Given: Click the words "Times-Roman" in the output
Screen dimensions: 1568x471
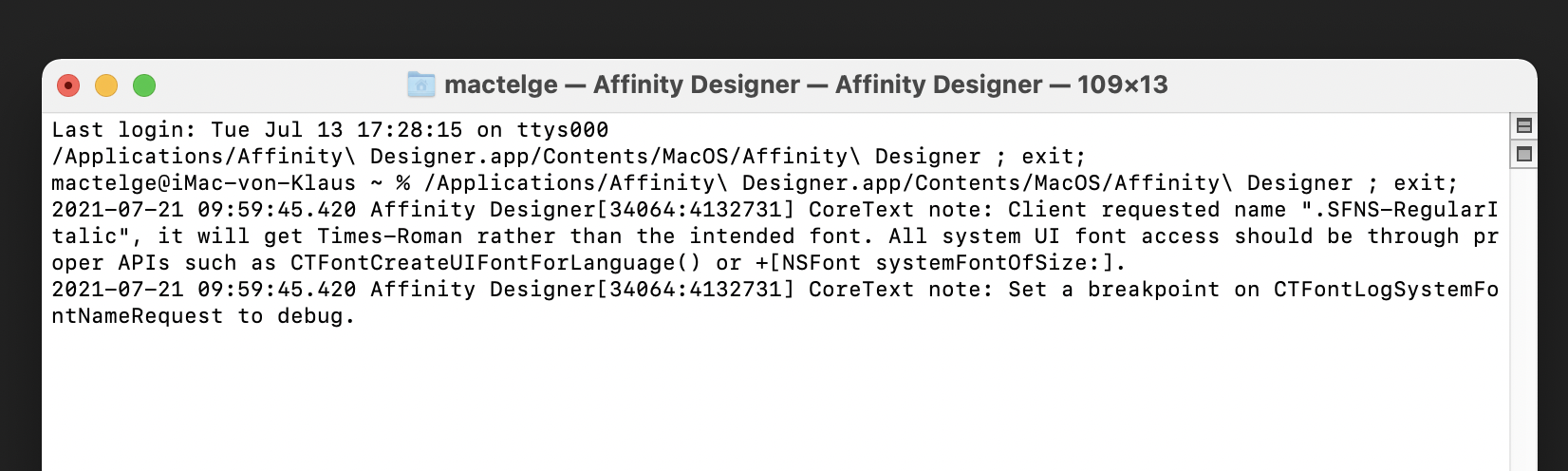Looking at the screenshot, I should pyautogui.click(x=390, y=236).
